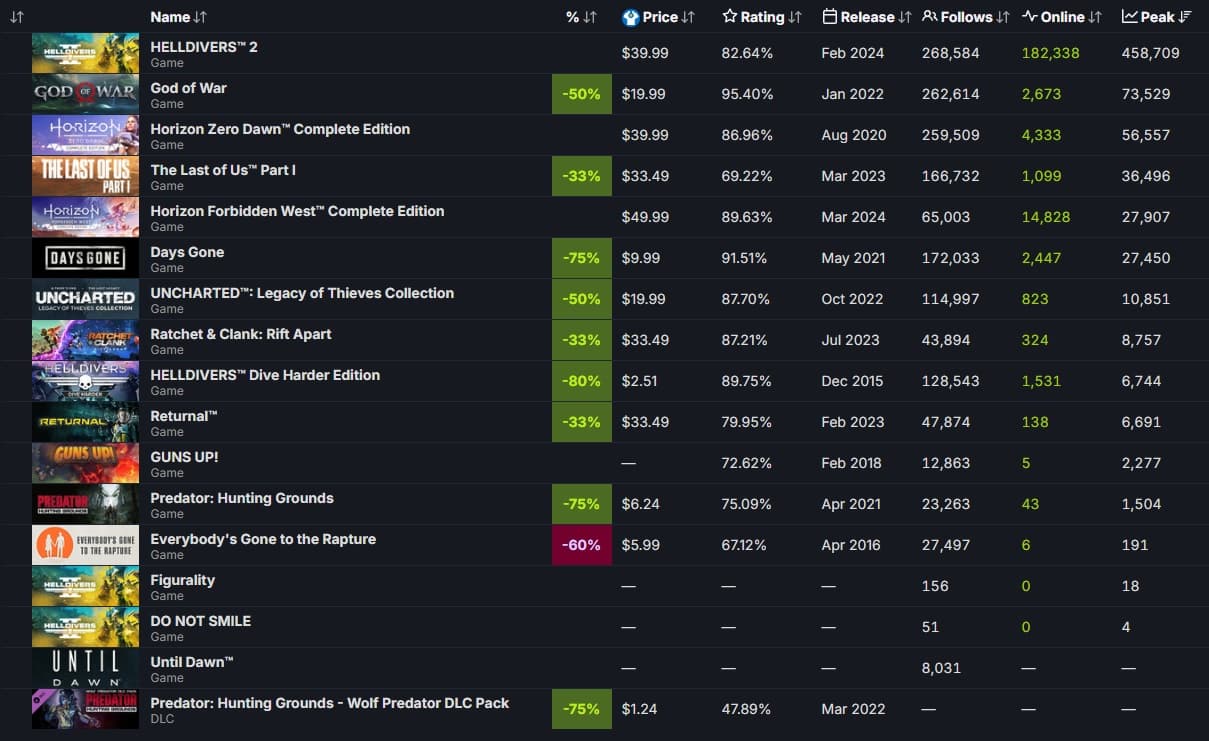Click Everybody's Gone to the Rapture -60% badge
Screen dimensions: 1209x741
pyautogui.click(x=581, y=545)
